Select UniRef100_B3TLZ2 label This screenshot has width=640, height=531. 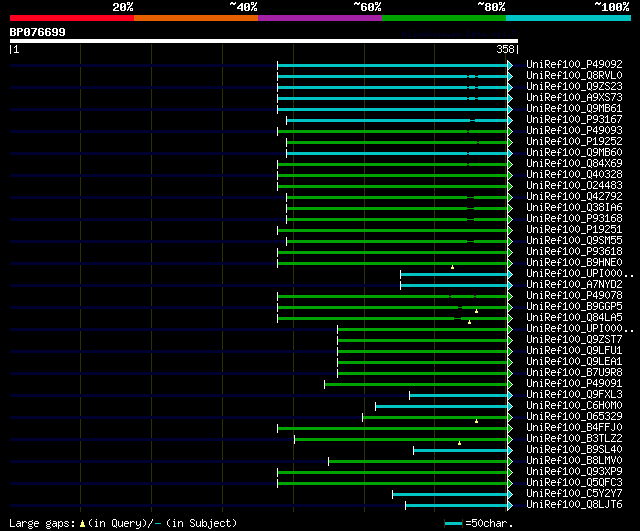[x=574, y=439]
